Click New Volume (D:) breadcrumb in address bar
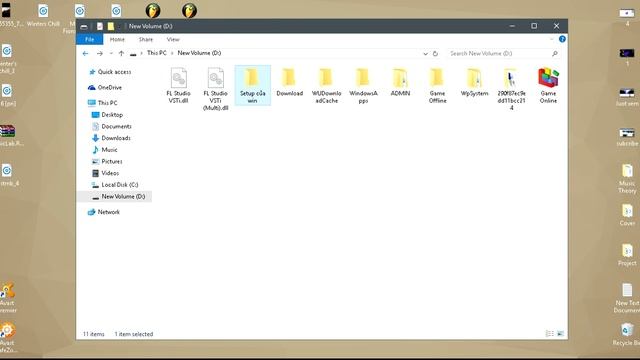The height and width of the screenshot is (360, 640). click(199, 53)
